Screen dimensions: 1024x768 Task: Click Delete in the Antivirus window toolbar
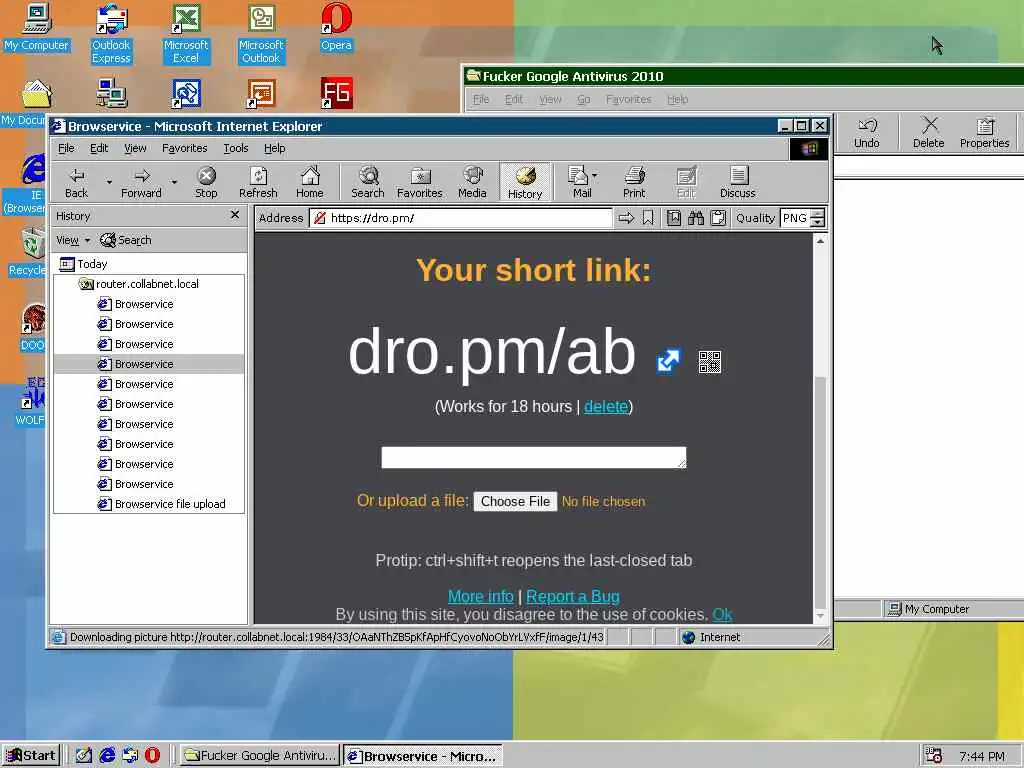coord(928,133)
